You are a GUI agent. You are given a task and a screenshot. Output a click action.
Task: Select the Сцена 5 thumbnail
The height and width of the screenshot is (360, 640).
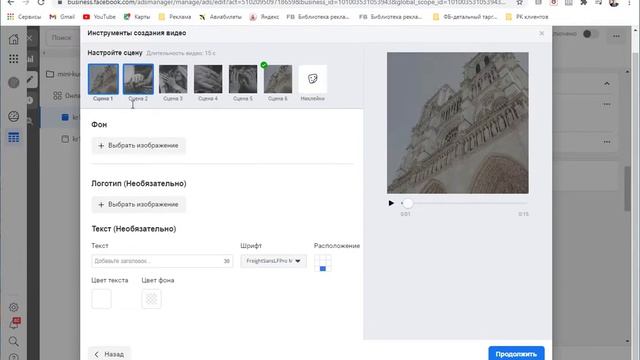243,79
